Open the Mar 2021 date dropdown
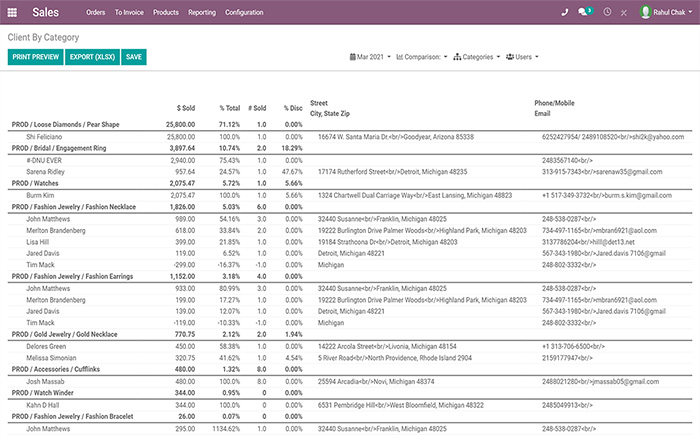Image resolution: width=700 pixels, height=435 pixels. coord(370,57)
